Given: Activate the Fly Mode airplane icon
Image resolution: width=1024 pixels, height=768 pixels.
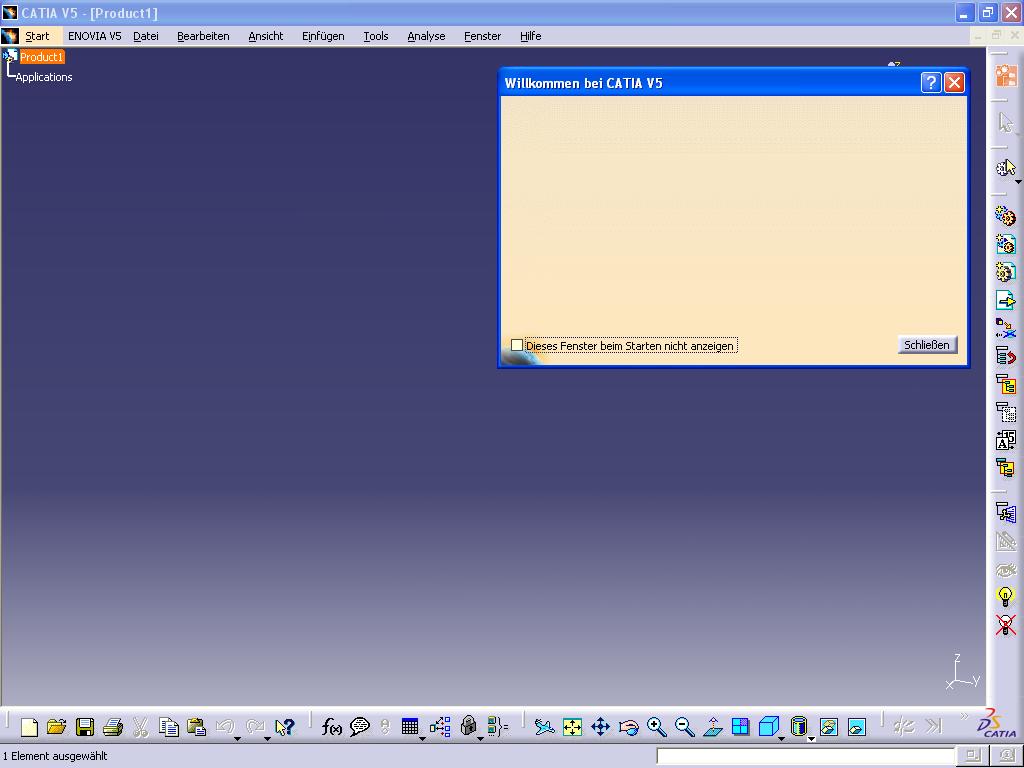Looking at the screenshot, I should coord(544,727).
